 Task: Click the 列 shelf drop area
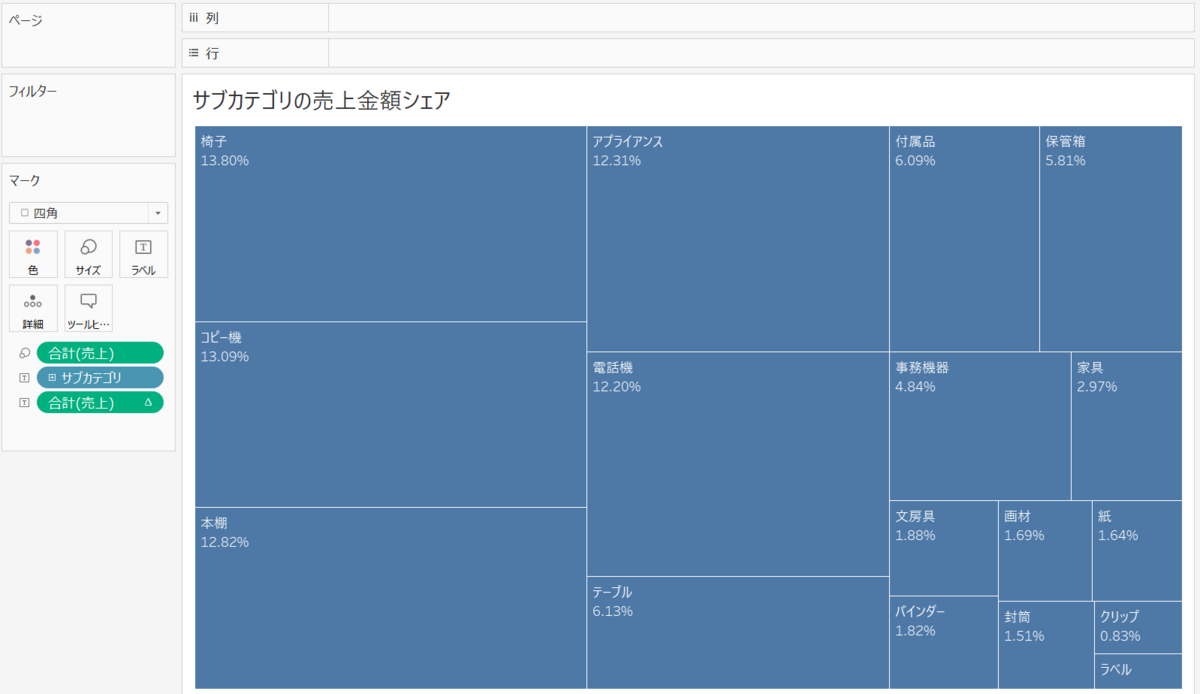click(761, 18)
